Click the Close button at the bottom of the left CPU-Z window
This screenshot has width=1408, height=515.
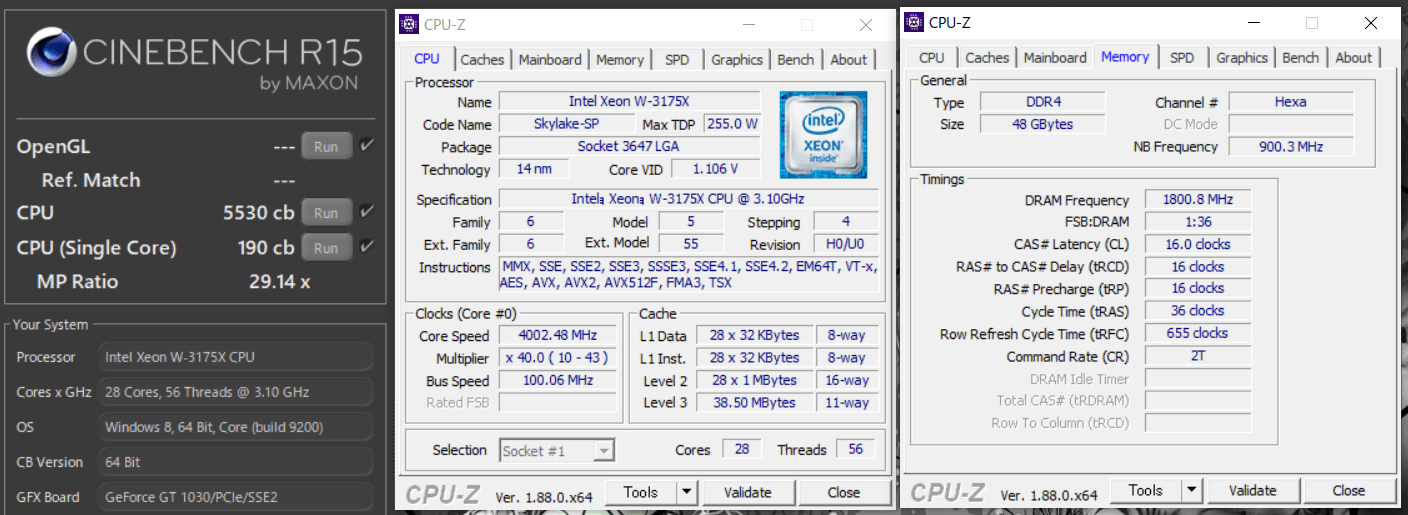pyautogui.click(x=844, y=491)
